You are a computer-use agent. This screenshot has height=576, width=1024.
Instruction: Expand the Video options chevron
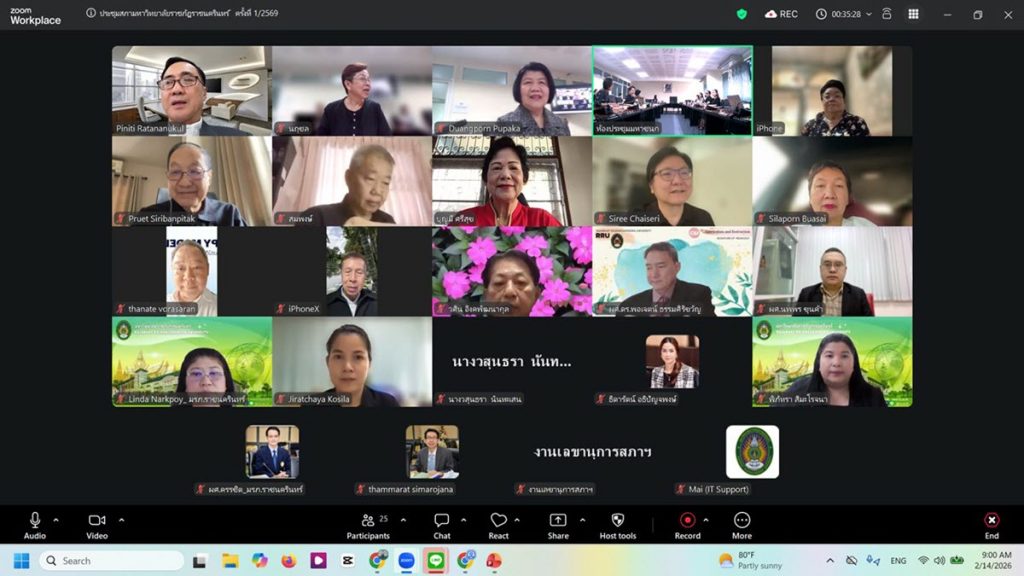(x=122, y=519)
